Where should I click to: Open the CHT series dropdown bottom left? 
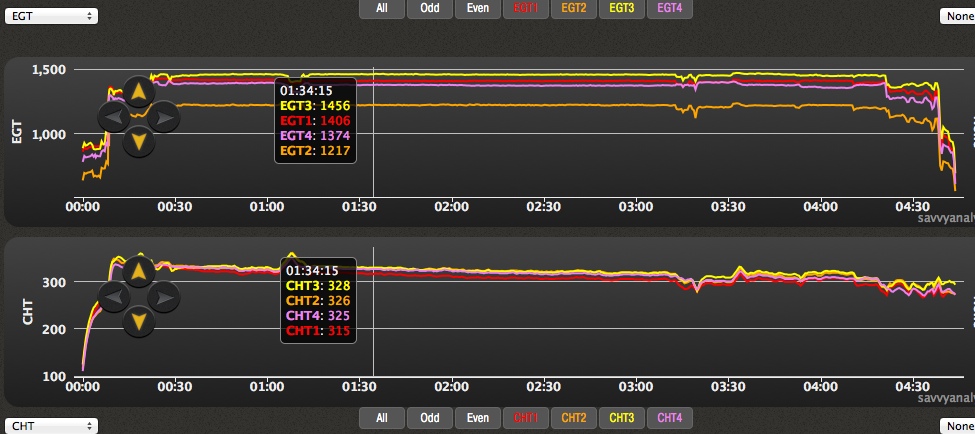[50, 426]
